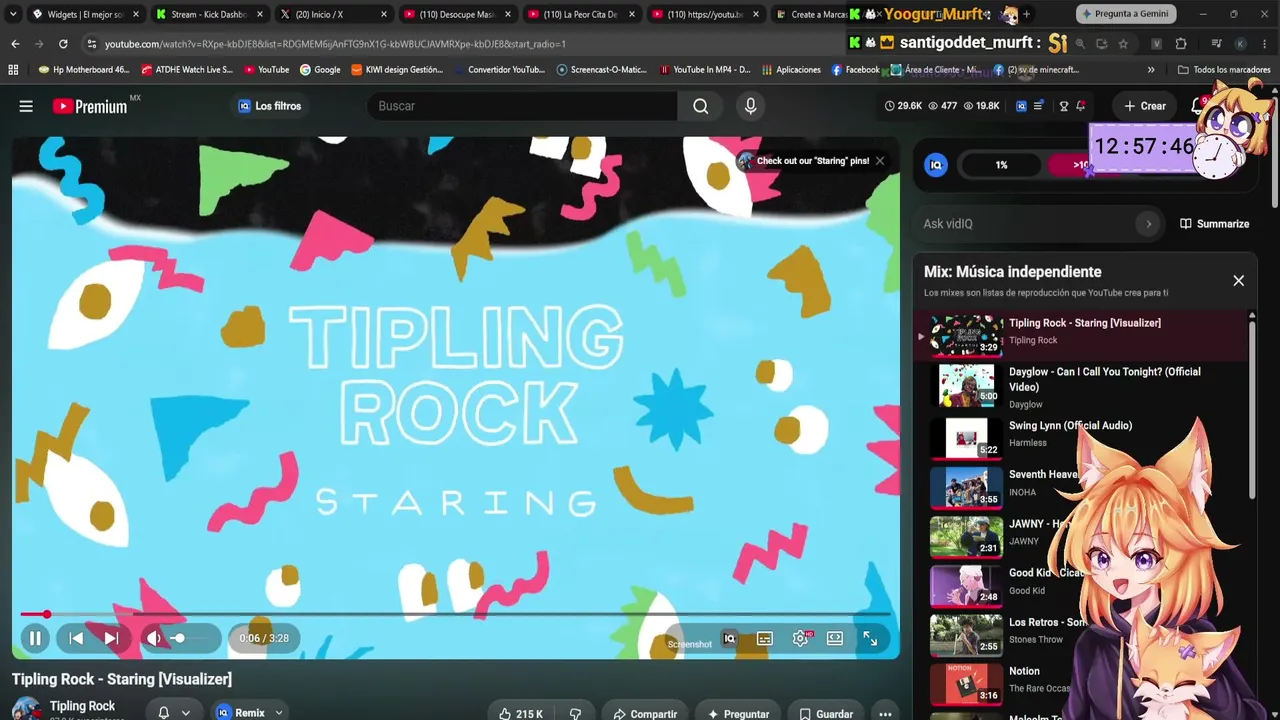This screenshot has width=1280, height=720.
Task: Switch to Widgets browser tab
Action: point(85,14)
